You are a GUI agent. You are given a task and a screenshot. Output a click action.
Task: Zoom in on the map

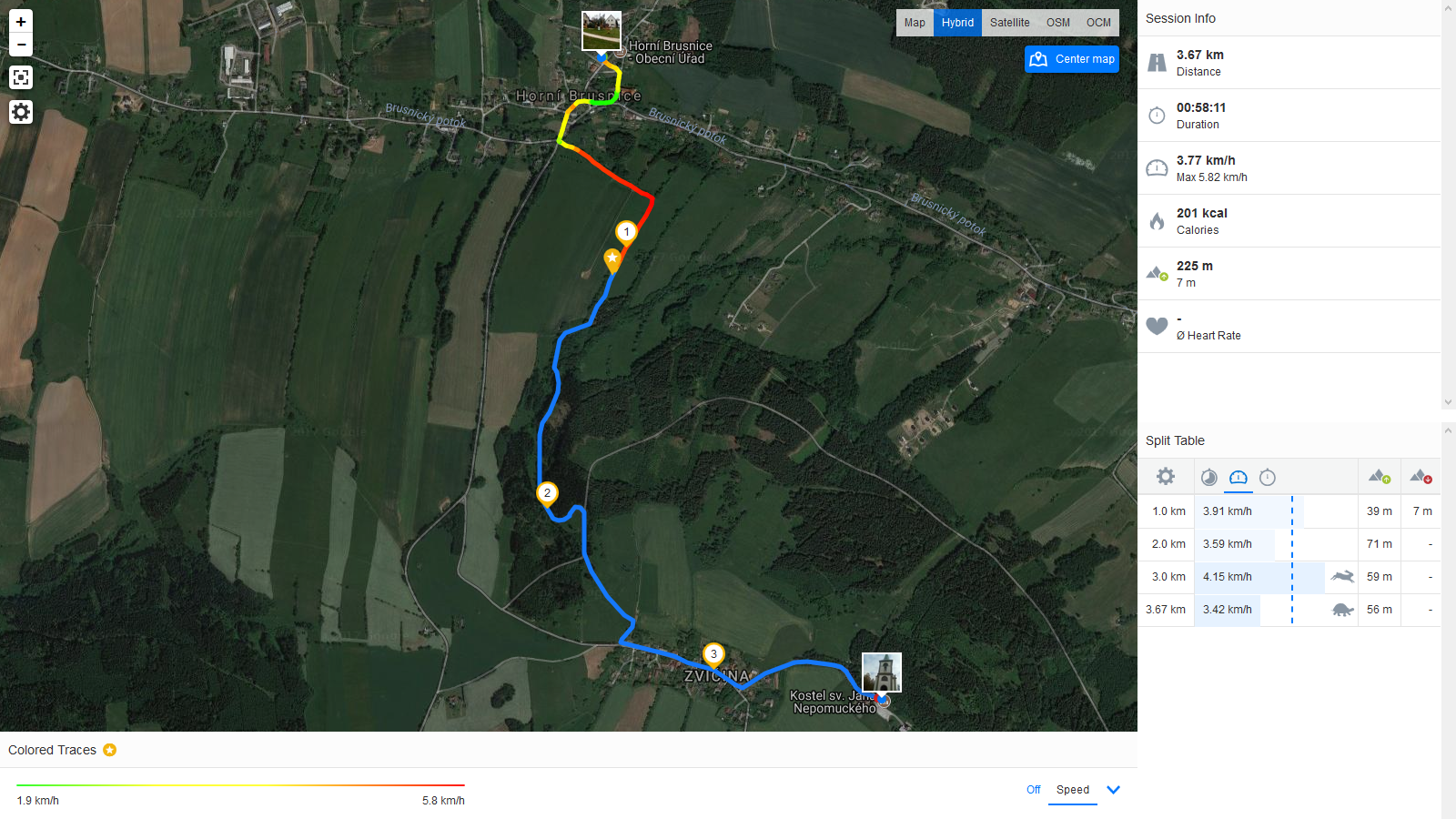[x=21, y=21]
